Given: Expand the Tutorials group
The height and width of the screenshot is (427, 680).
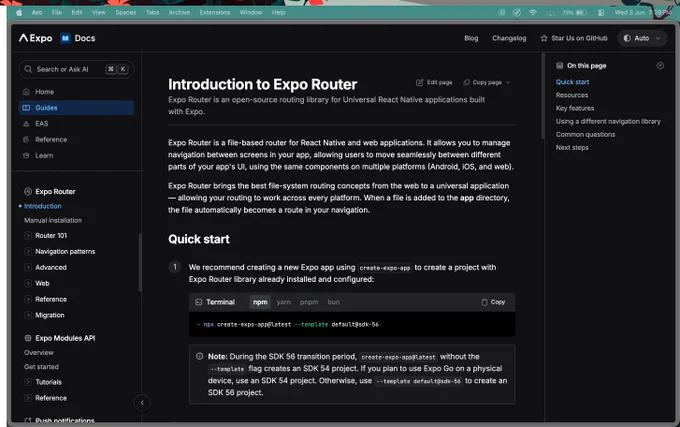Looking at the screenshot, I should tap(48, 382).
